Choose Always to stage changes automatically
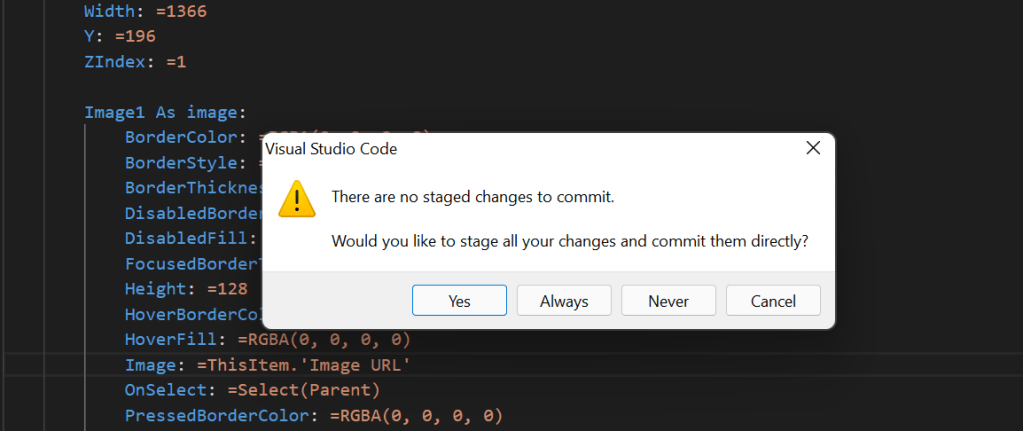 point(564,301)
